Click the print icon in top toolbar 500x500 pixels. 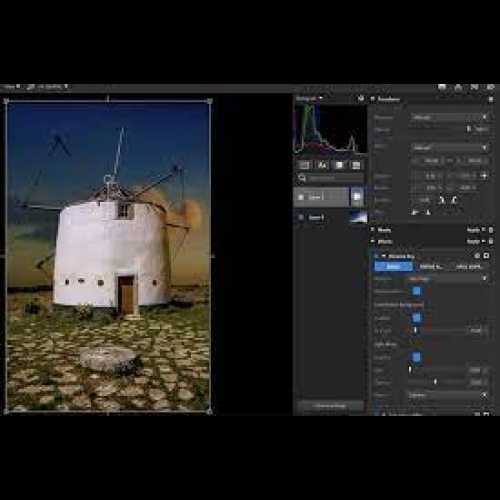click(458, 87)
